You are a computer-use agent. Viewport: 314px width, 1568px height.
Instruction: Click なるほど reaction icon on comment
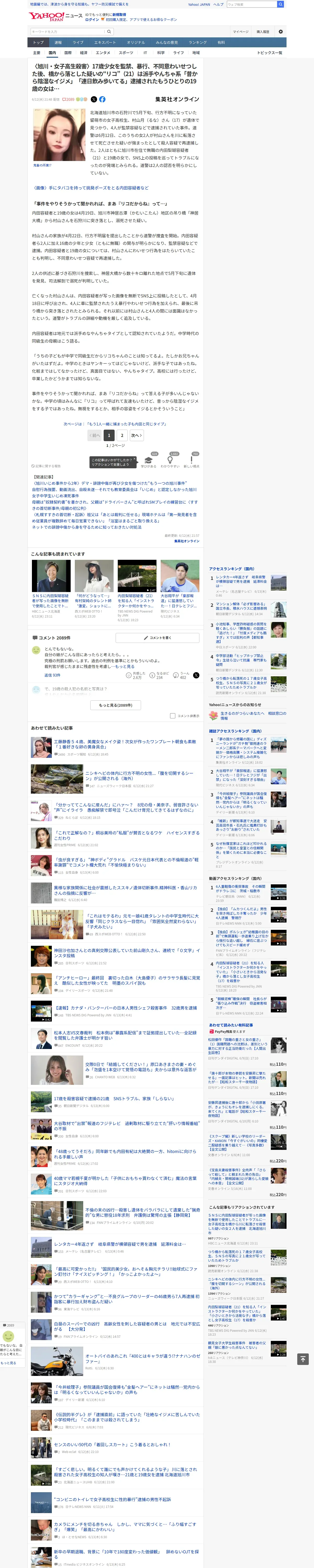click(153, 675)
